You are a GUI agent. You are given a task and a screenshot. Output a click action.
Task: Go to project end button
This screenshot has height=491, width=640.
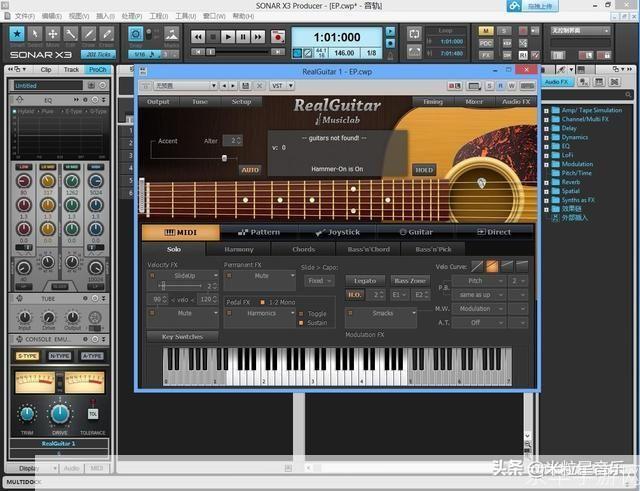(x=278, y=52)
